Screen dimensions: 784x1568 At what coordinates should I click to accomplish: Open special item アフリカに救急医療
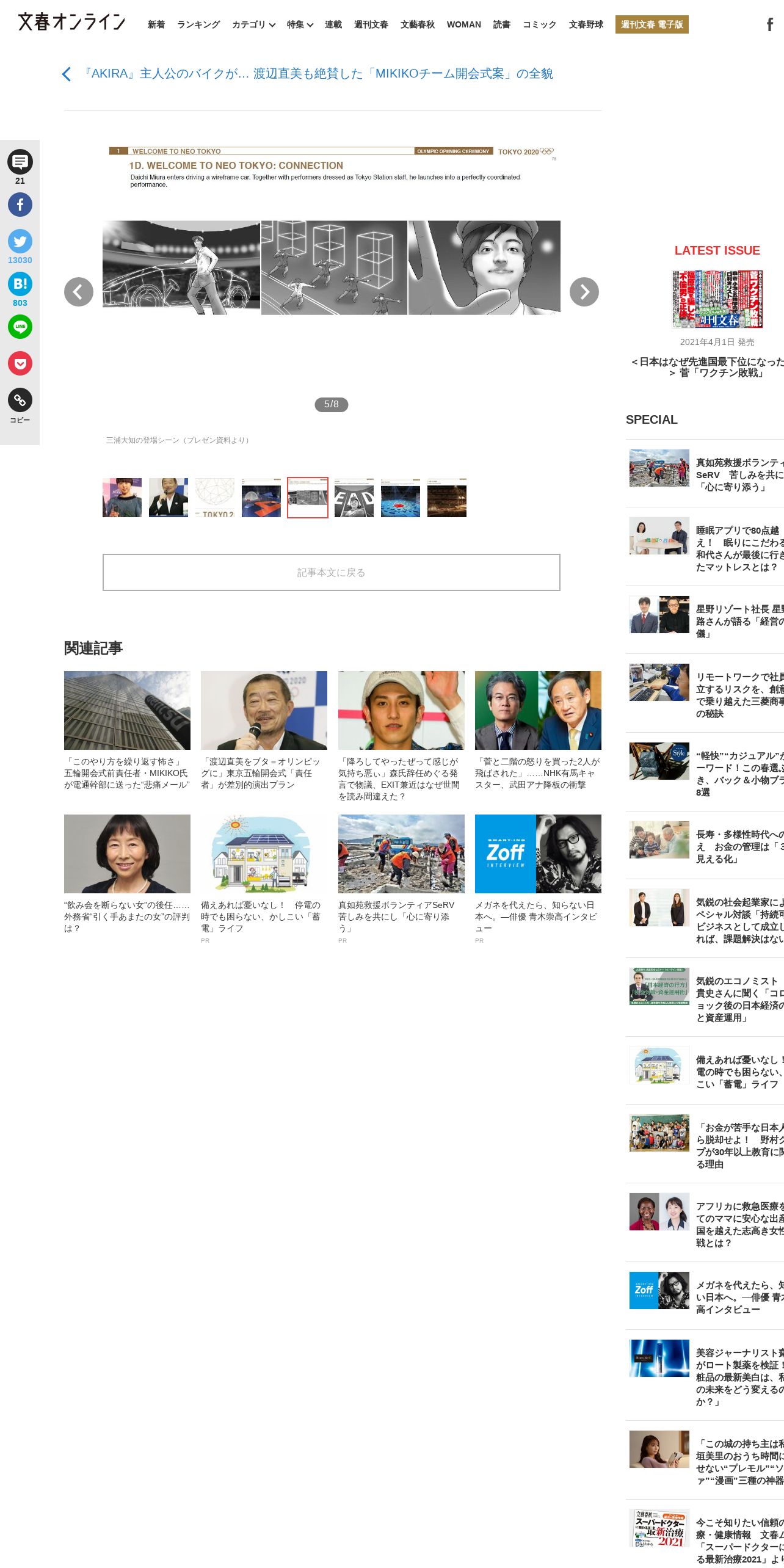tap(740, 1224)
